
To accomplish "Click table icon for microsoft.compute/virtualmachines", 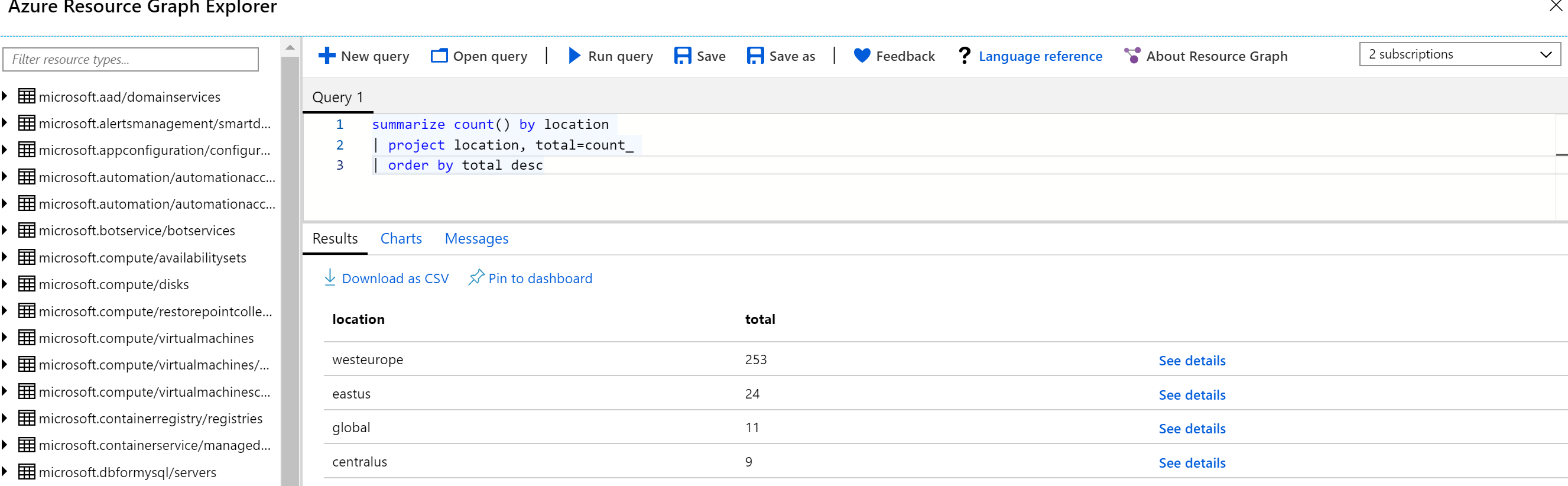I will click(x=27, y=338).
